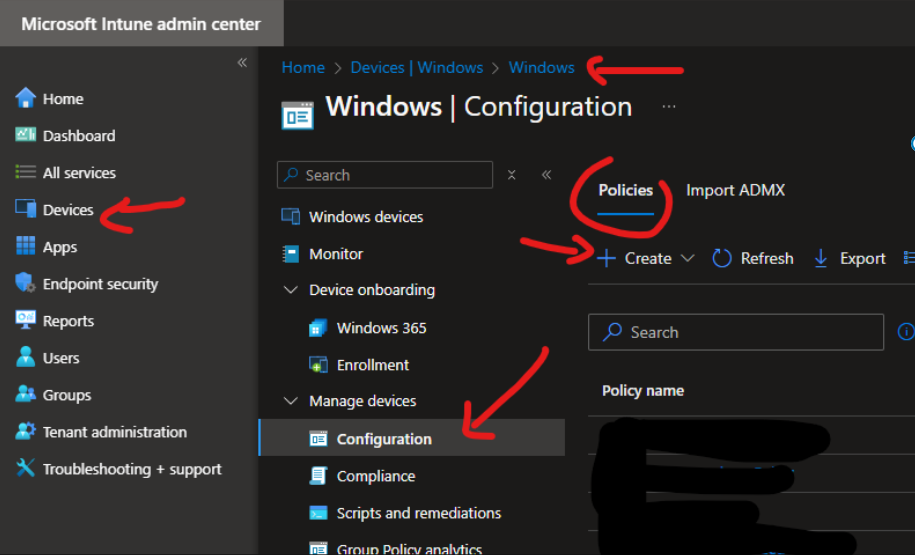Click the All services list icon
The height and width of the screenshot is (555, 915).
pos(25,172)
